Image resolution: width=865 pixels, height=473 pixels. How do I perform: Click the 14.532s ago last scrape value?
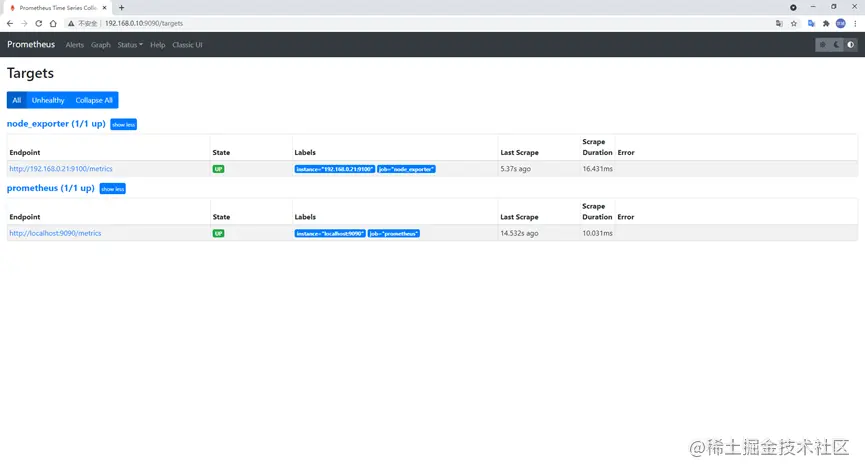pos(519,233)
